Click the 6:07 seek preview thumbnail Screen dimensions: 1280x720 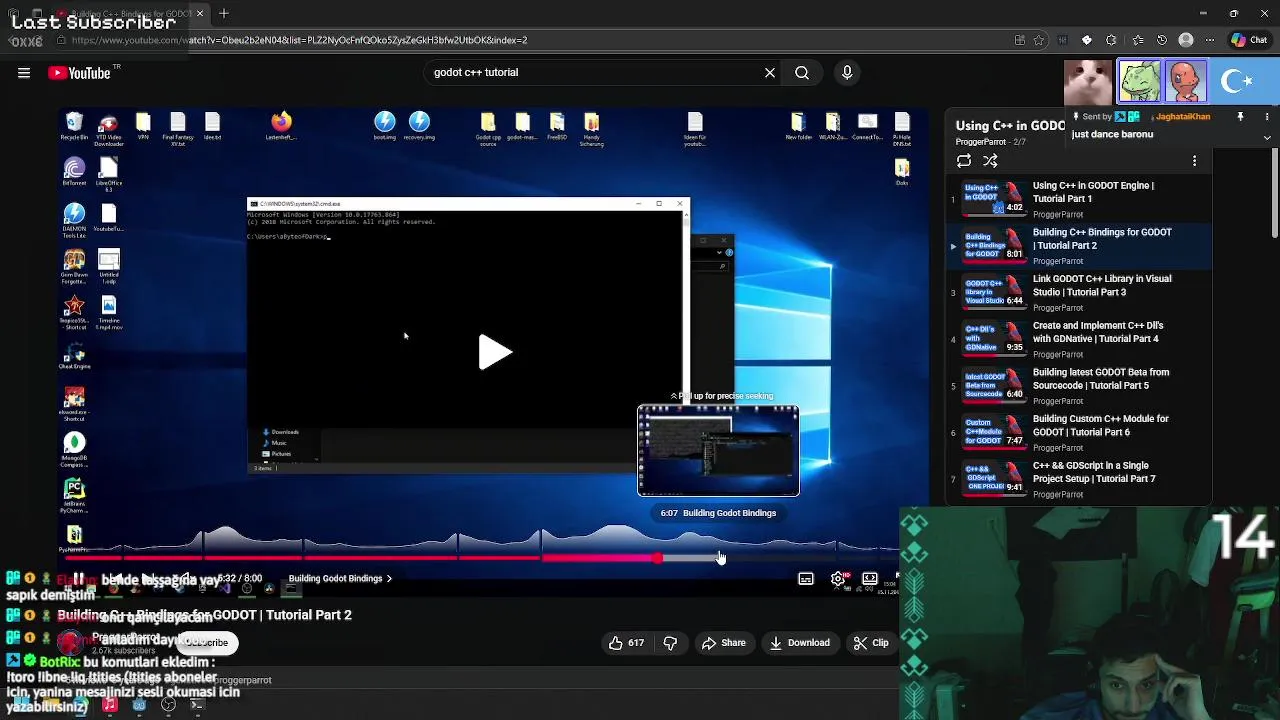(x=718, y=451)
